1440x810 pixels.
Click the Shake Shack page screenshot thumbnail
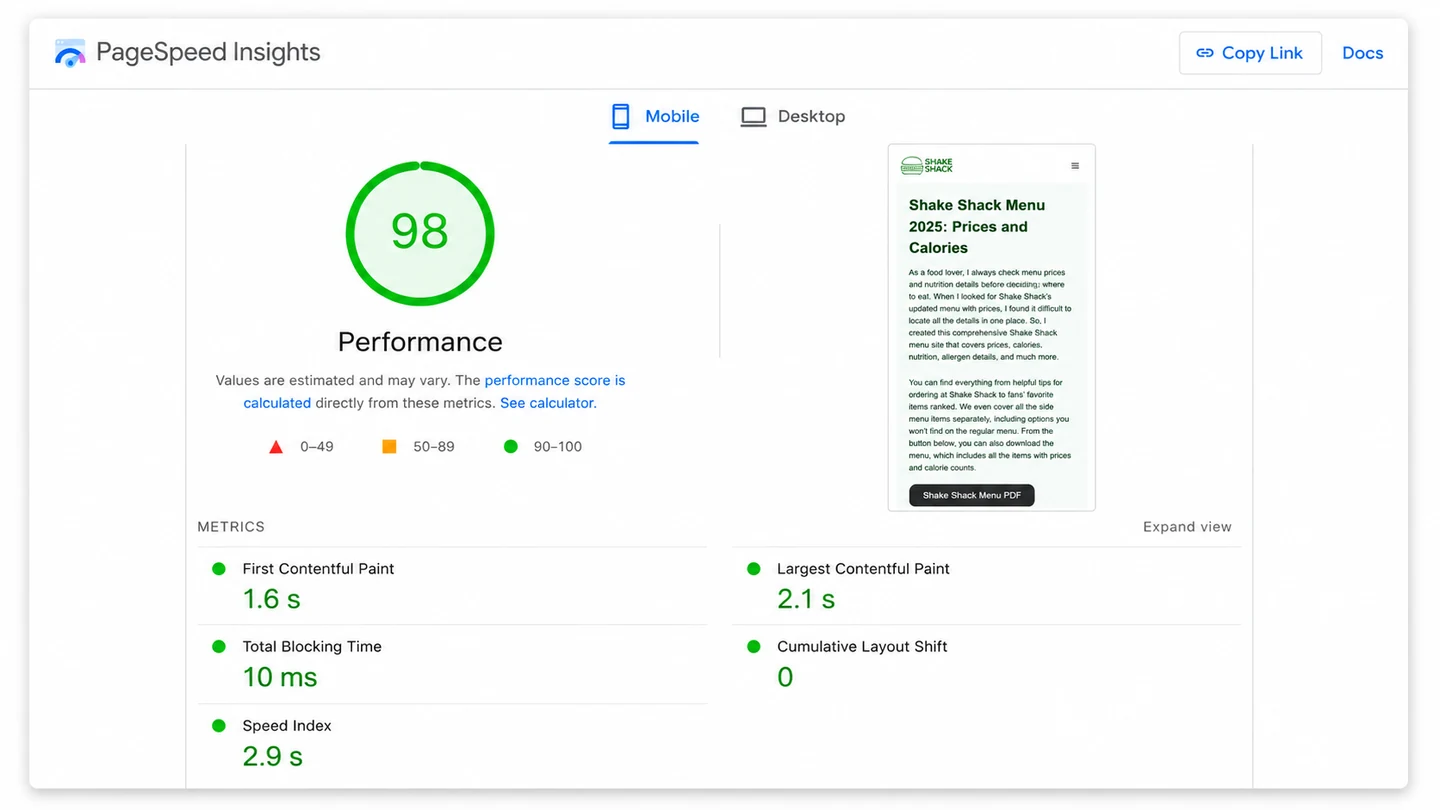tap(991, 328)
